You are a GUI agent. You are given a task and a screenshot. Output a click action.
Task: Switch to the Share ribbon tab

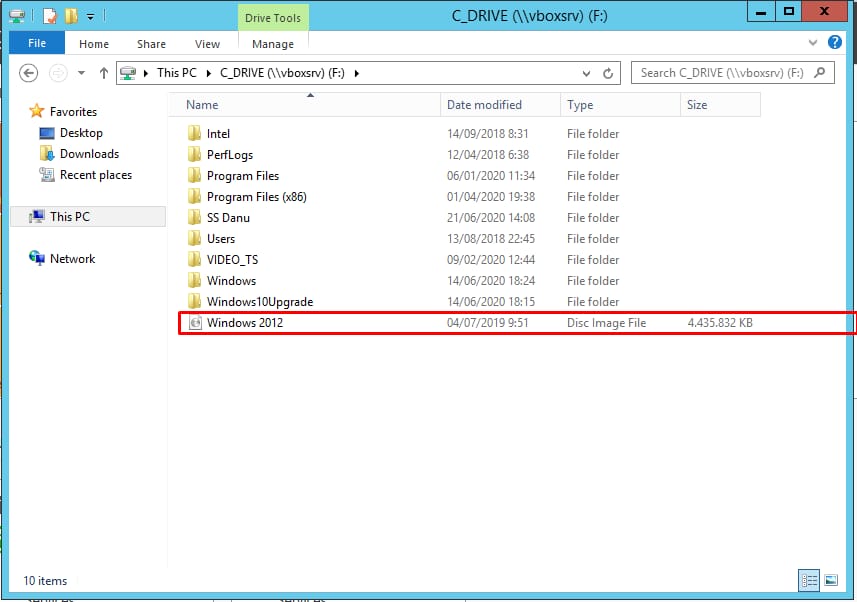point(151,44)
